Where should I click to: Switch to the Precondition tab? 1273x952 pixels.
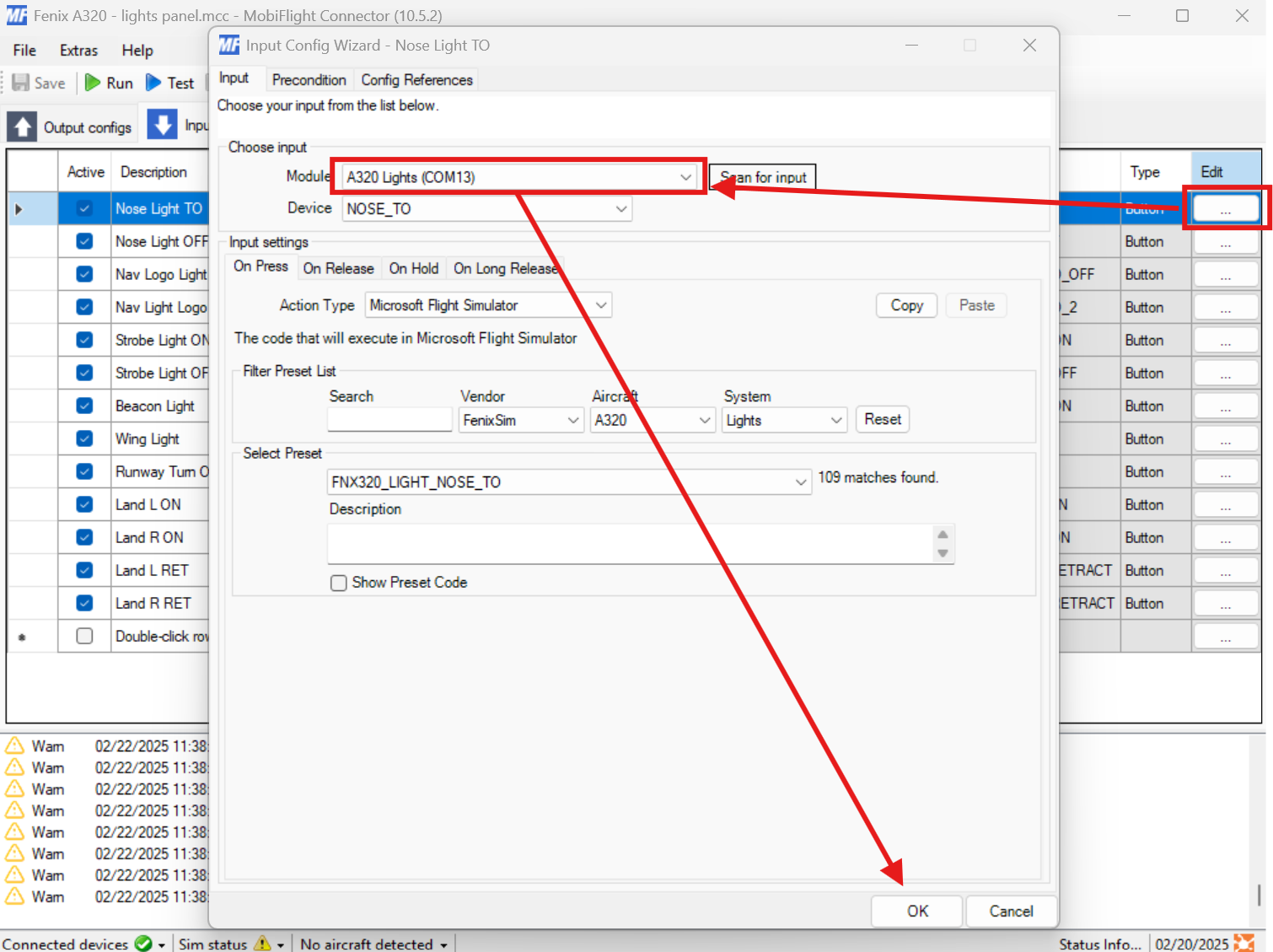[x=309, y=80]
